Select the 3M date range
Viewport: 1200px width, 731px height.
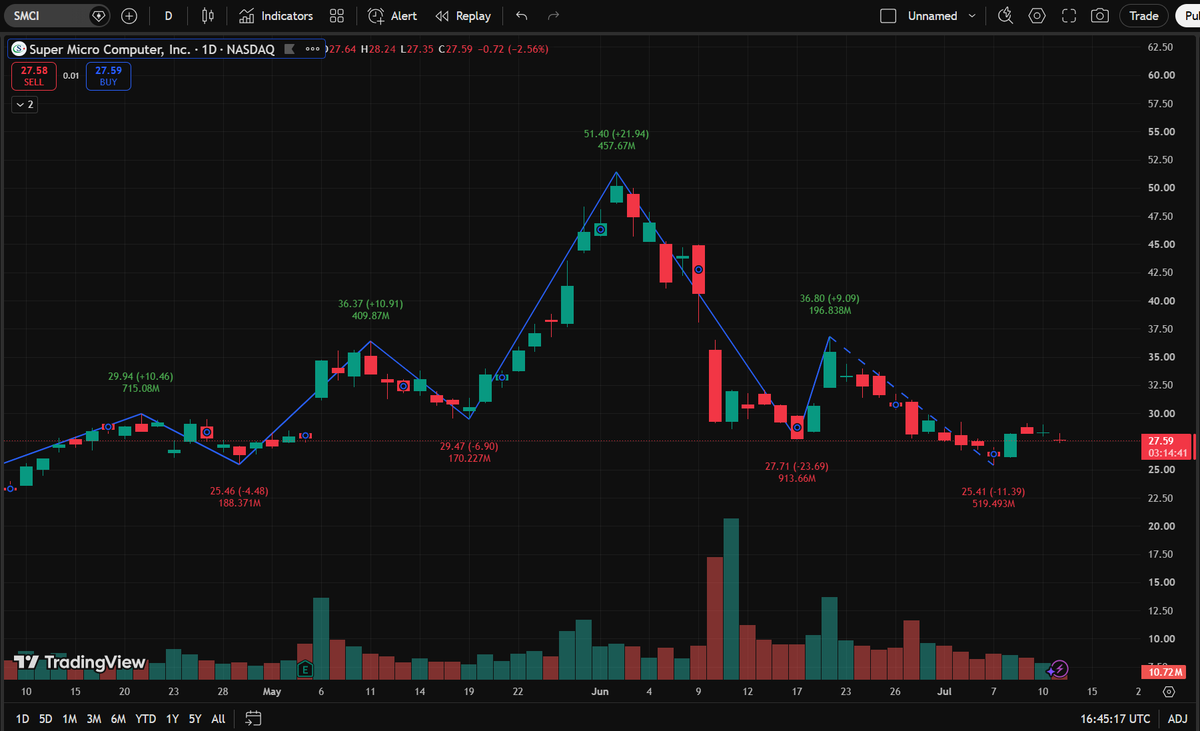pos(93,718)
